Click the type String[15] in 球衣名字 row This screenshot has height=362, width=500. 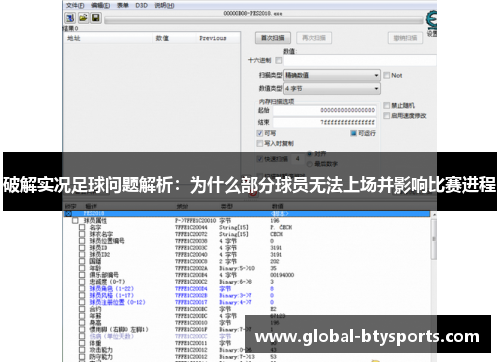click(234, 234)
